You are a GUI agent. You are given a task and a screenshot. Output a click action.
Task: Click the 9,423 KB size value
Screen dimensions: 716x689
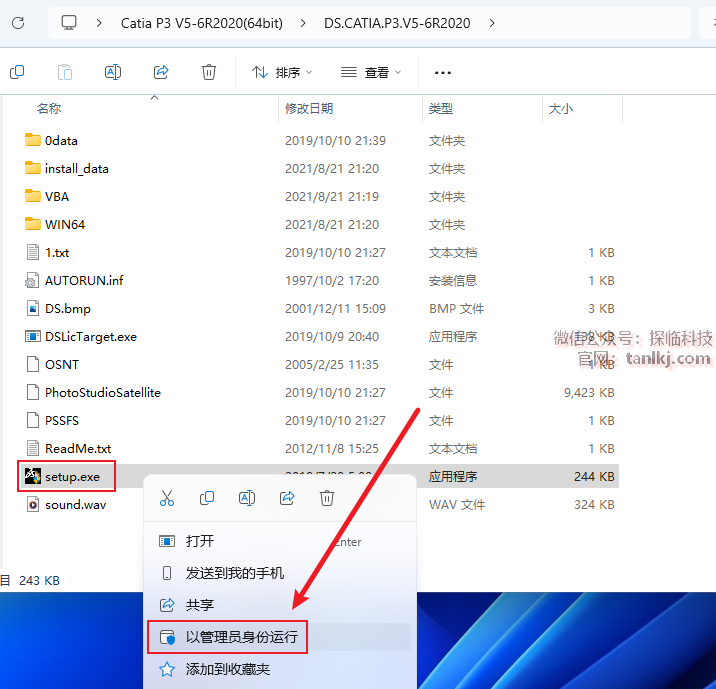[589, 393]
